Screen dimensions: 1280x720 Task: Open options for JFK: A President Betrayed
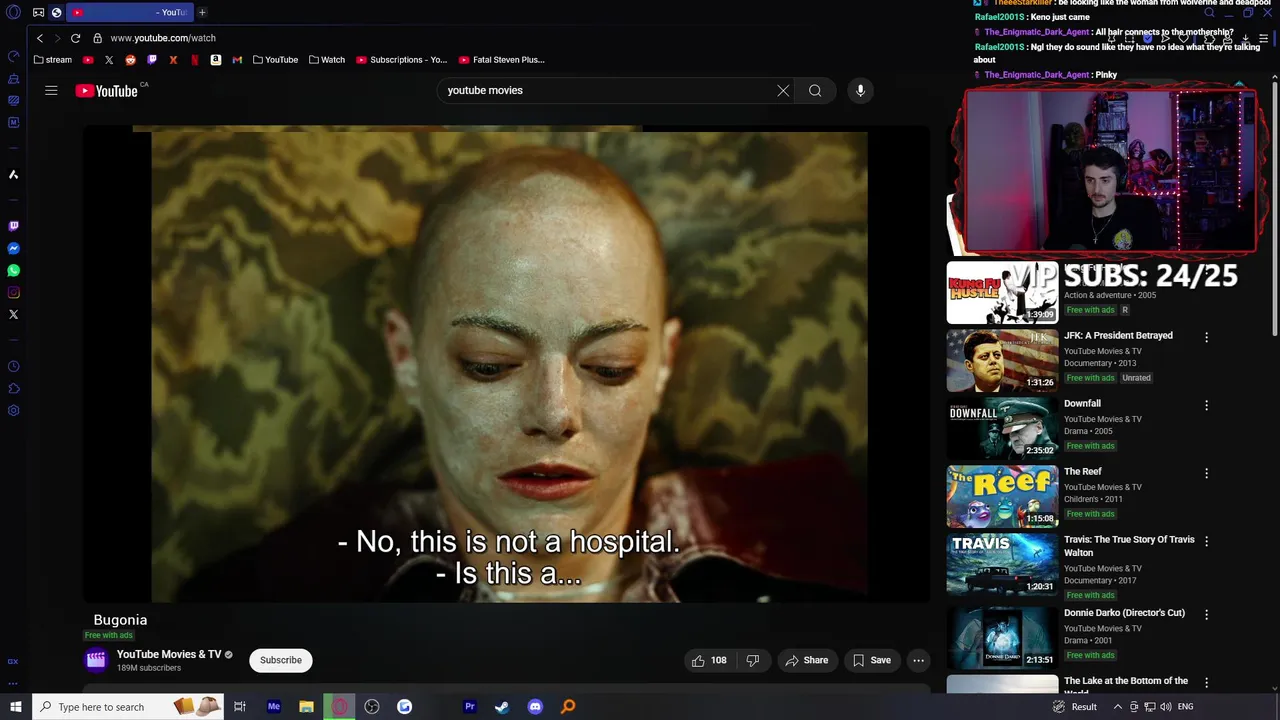point(1206,338)
